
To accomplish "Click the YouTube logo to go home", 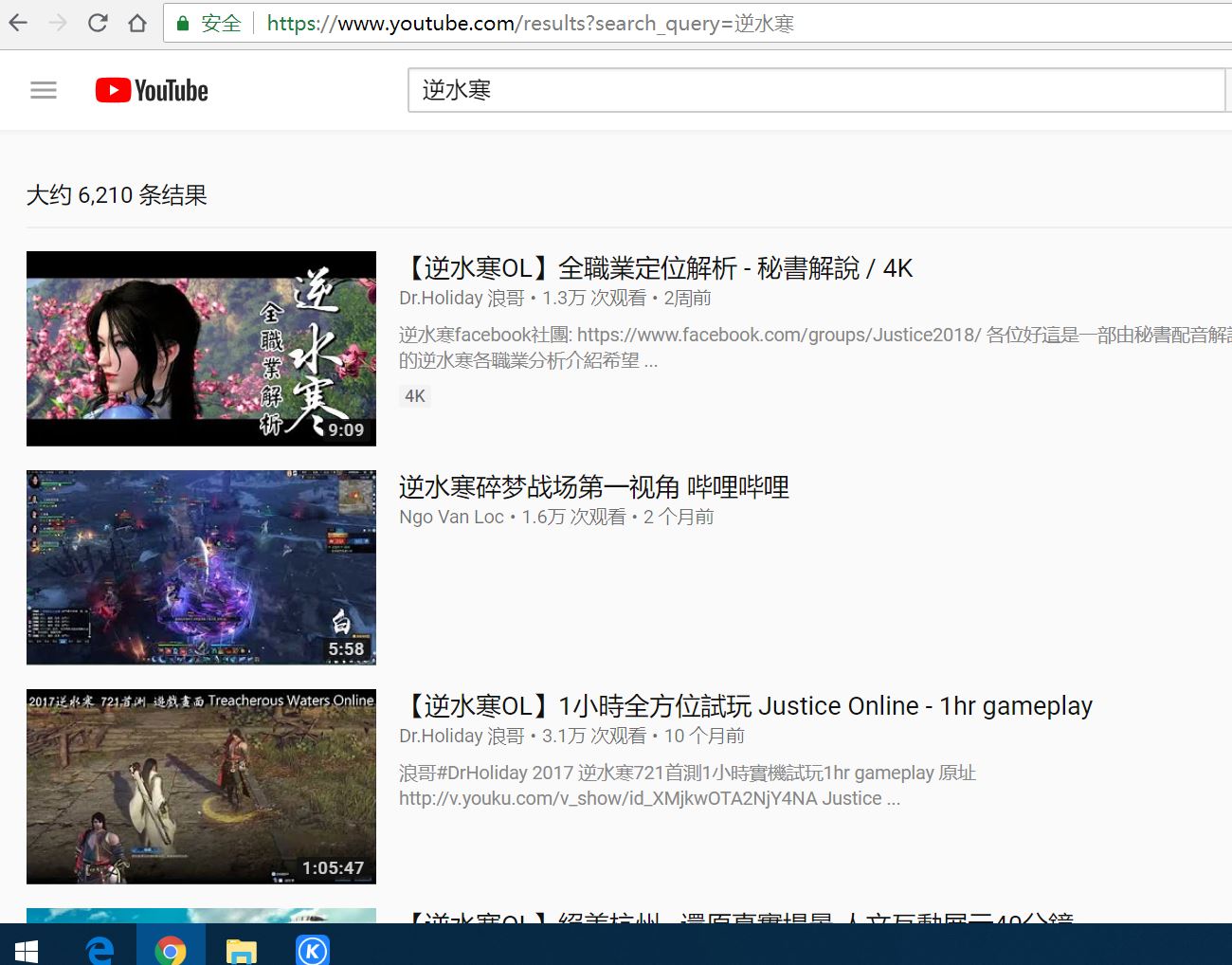I will tap(152, 90).
